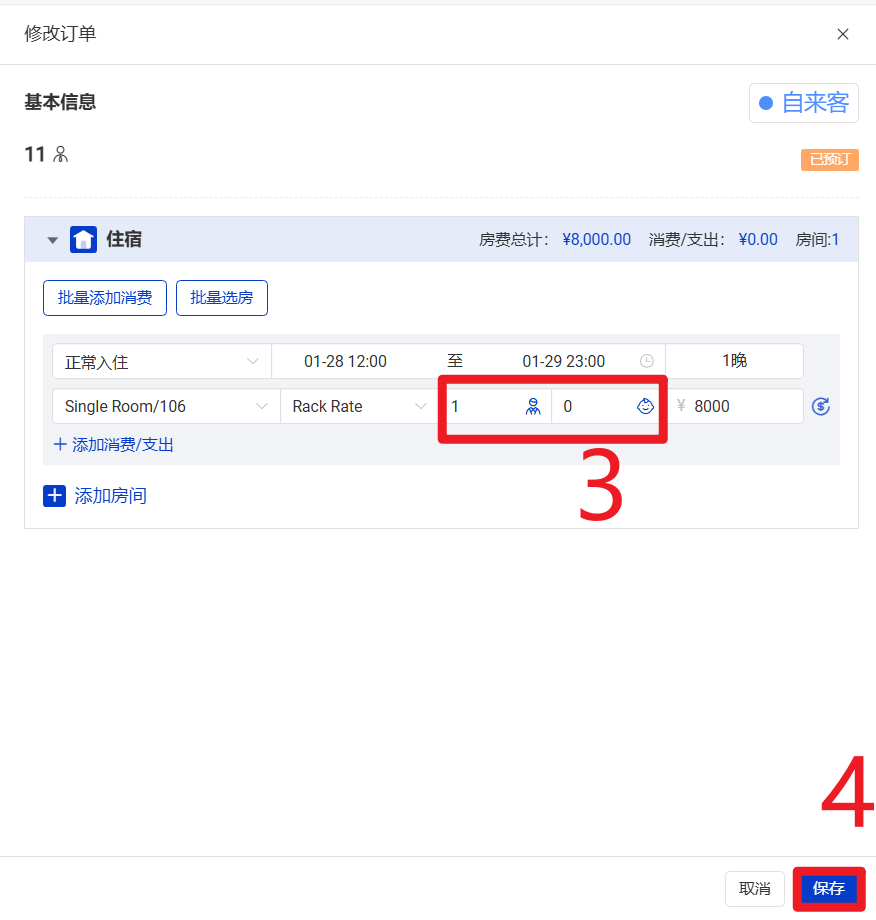876x920 pixels.
Task: Click the adult guest icon
Action: coord(533,406)
